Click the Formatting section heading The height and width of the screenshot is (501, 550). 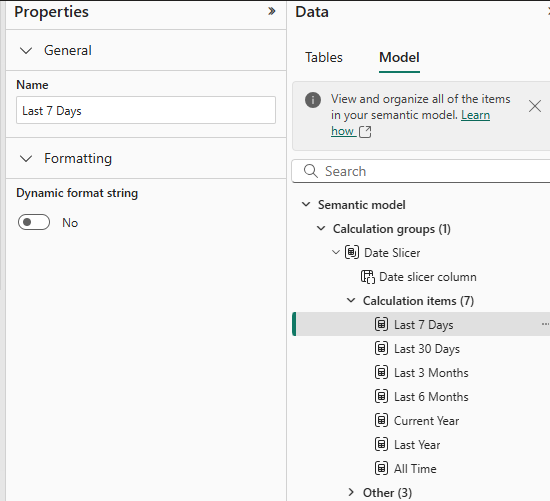(x=78, y=159)
